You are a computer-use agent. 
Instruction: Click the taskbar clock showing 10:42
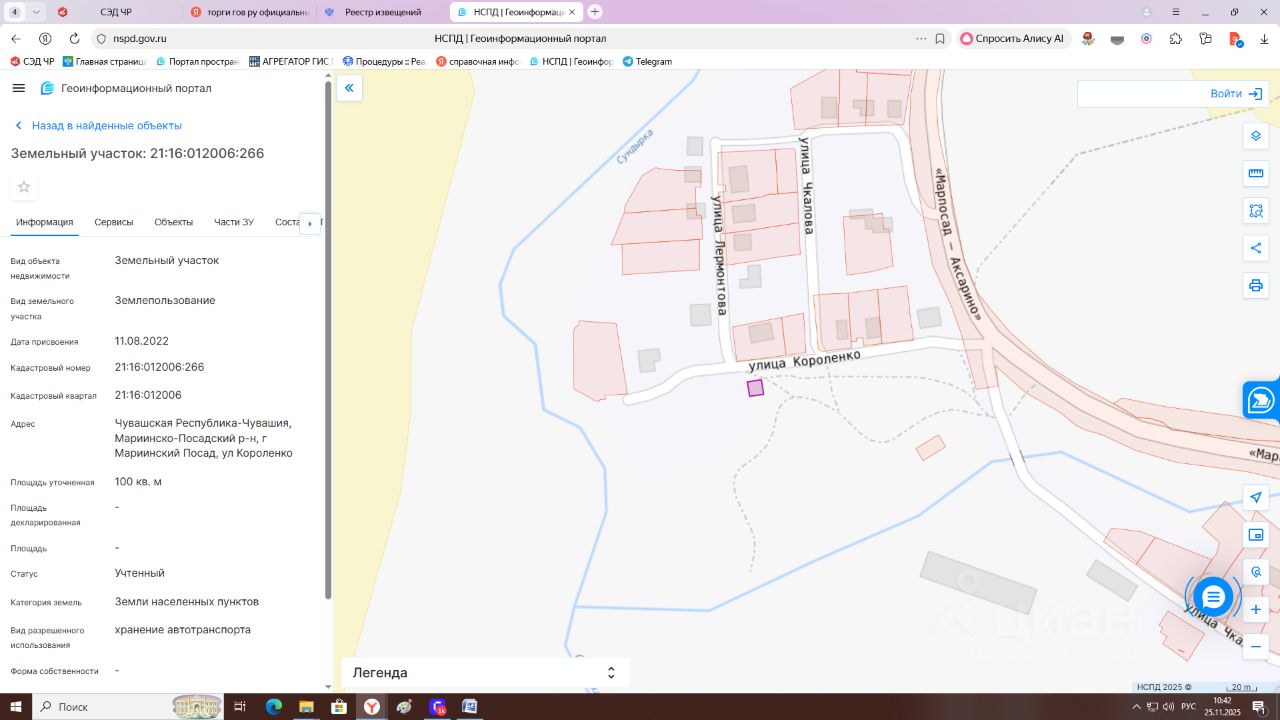click(1222, 707)
